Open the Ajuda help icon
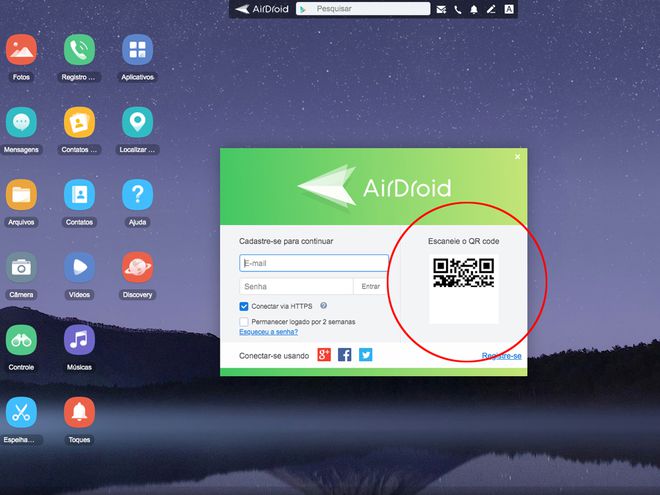 click(x=137, y=194)
